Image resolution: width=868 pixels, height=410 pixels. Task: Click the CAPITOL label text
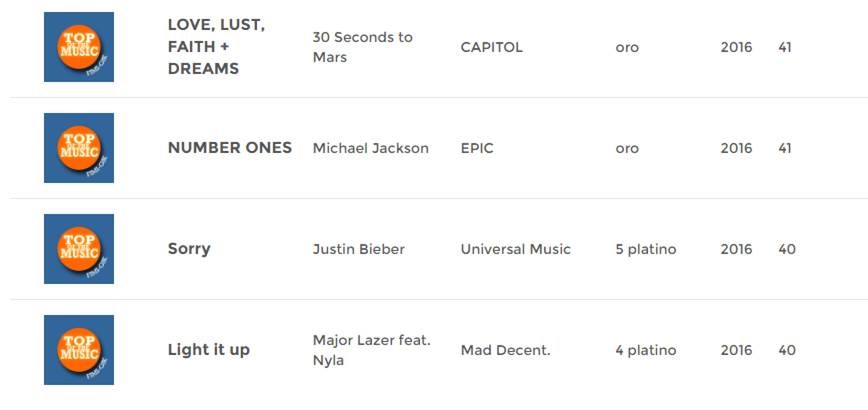point(492,48)
